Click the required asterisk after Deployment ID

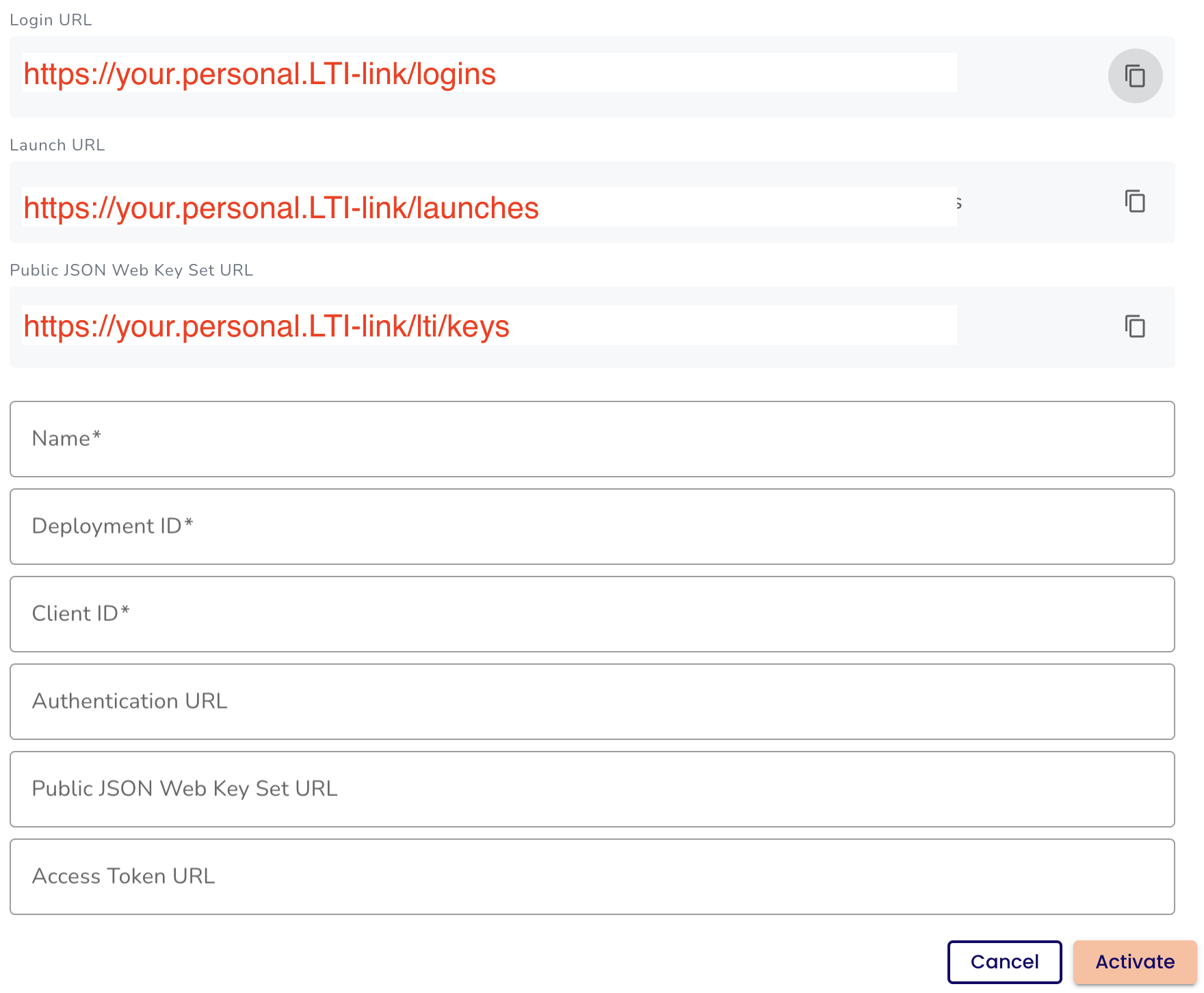pyautogui.click(x=189, y=522)
